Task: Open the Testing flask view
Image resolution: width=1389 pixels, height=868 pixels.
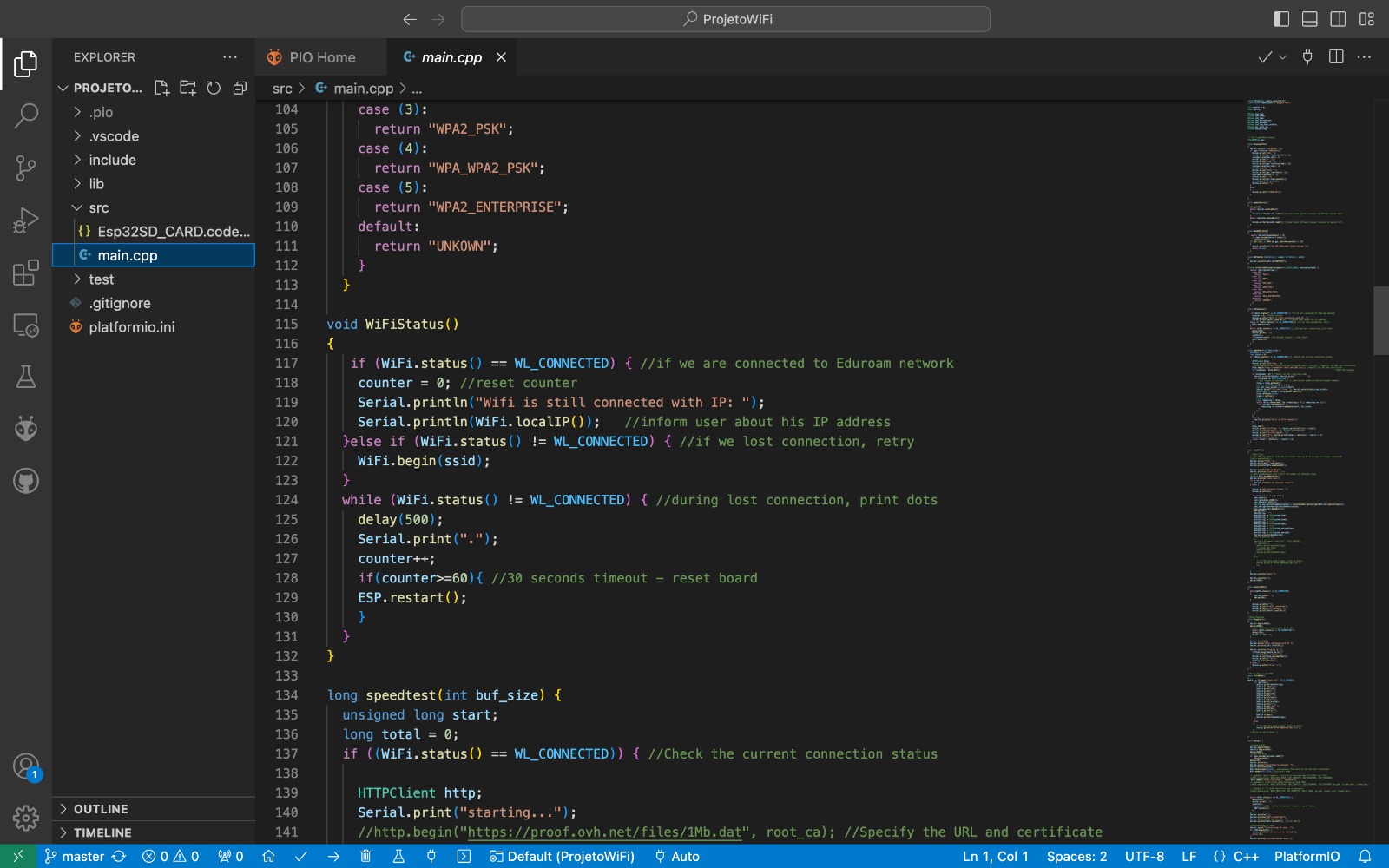Action: coord(26,377)
